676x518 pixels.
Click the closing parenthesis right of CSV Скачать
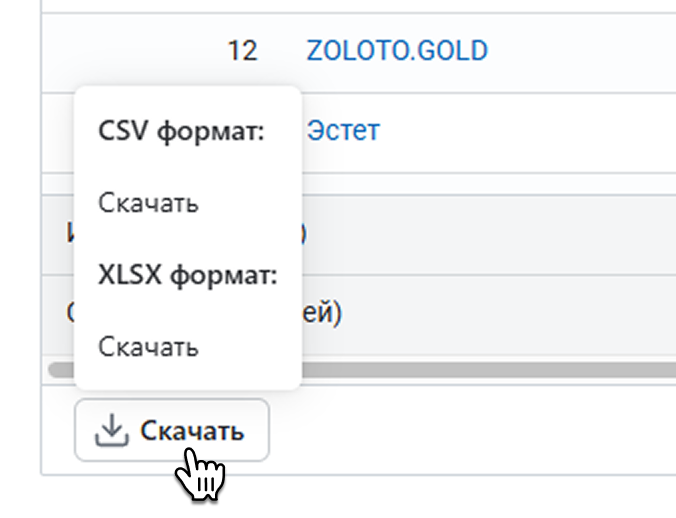pyautogui.click(x=304, y=233)
